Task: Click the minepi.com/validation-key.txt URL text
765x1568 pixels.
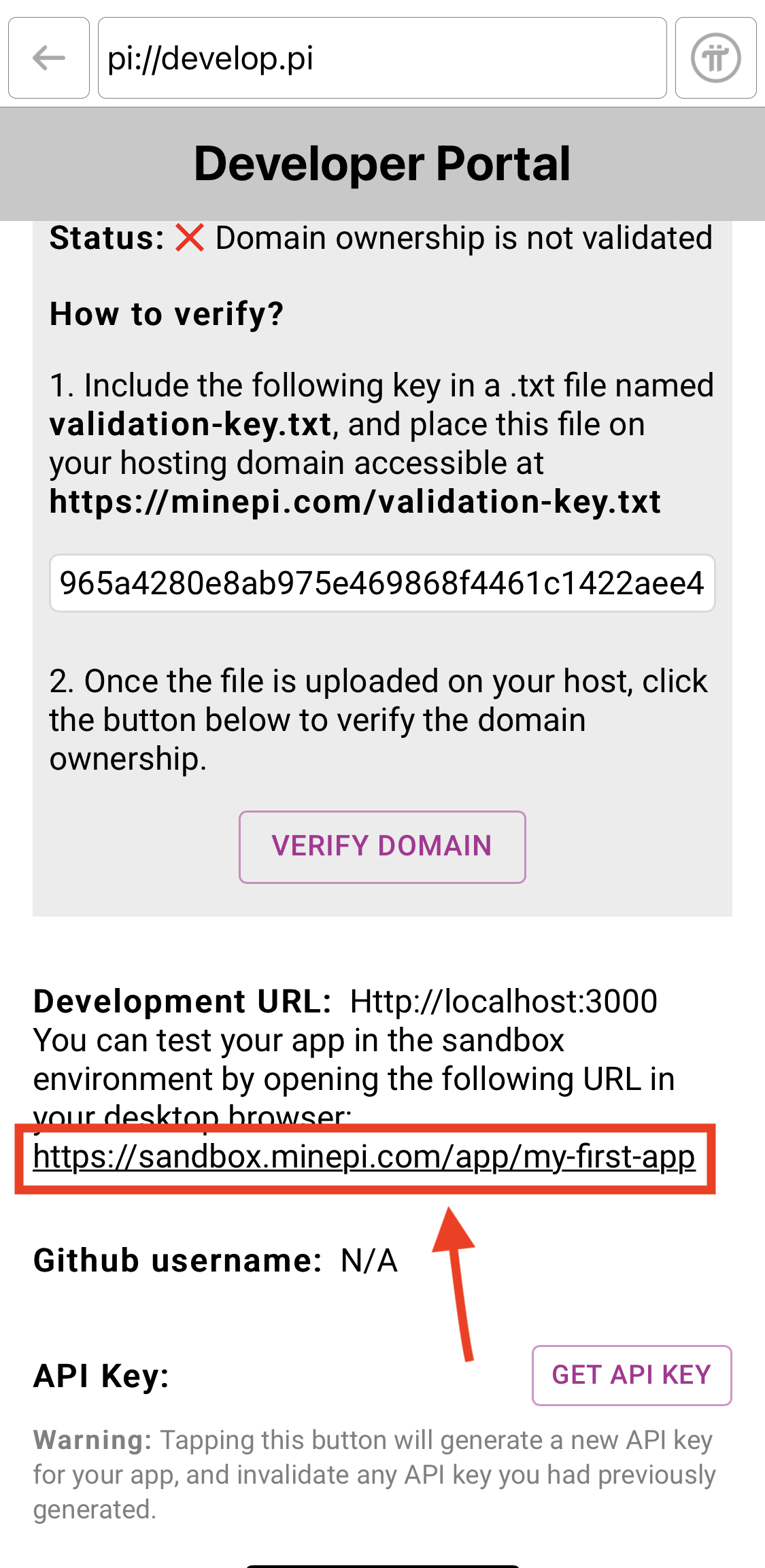Action: click(x=355, y=502)
